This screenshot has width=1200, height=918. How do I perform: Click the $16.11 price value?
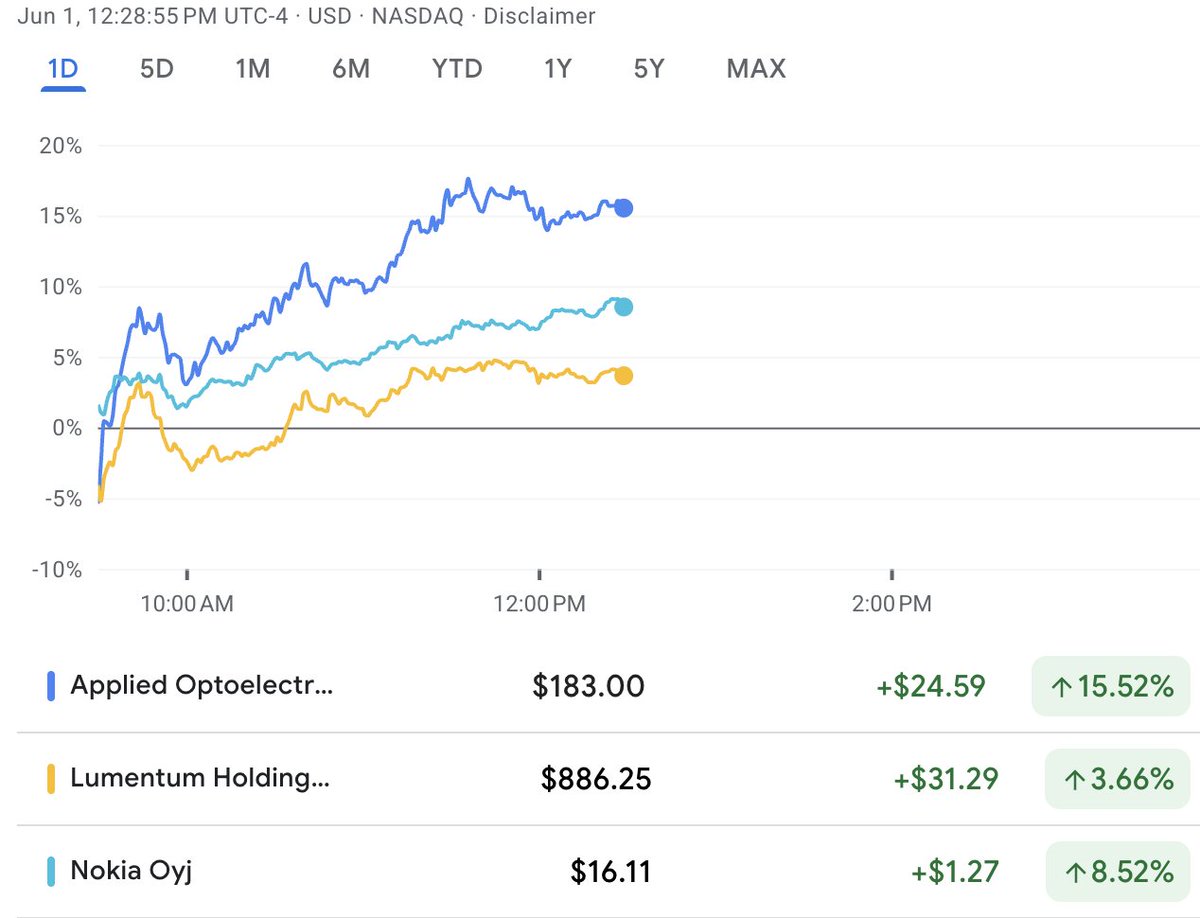pos(611,872)
